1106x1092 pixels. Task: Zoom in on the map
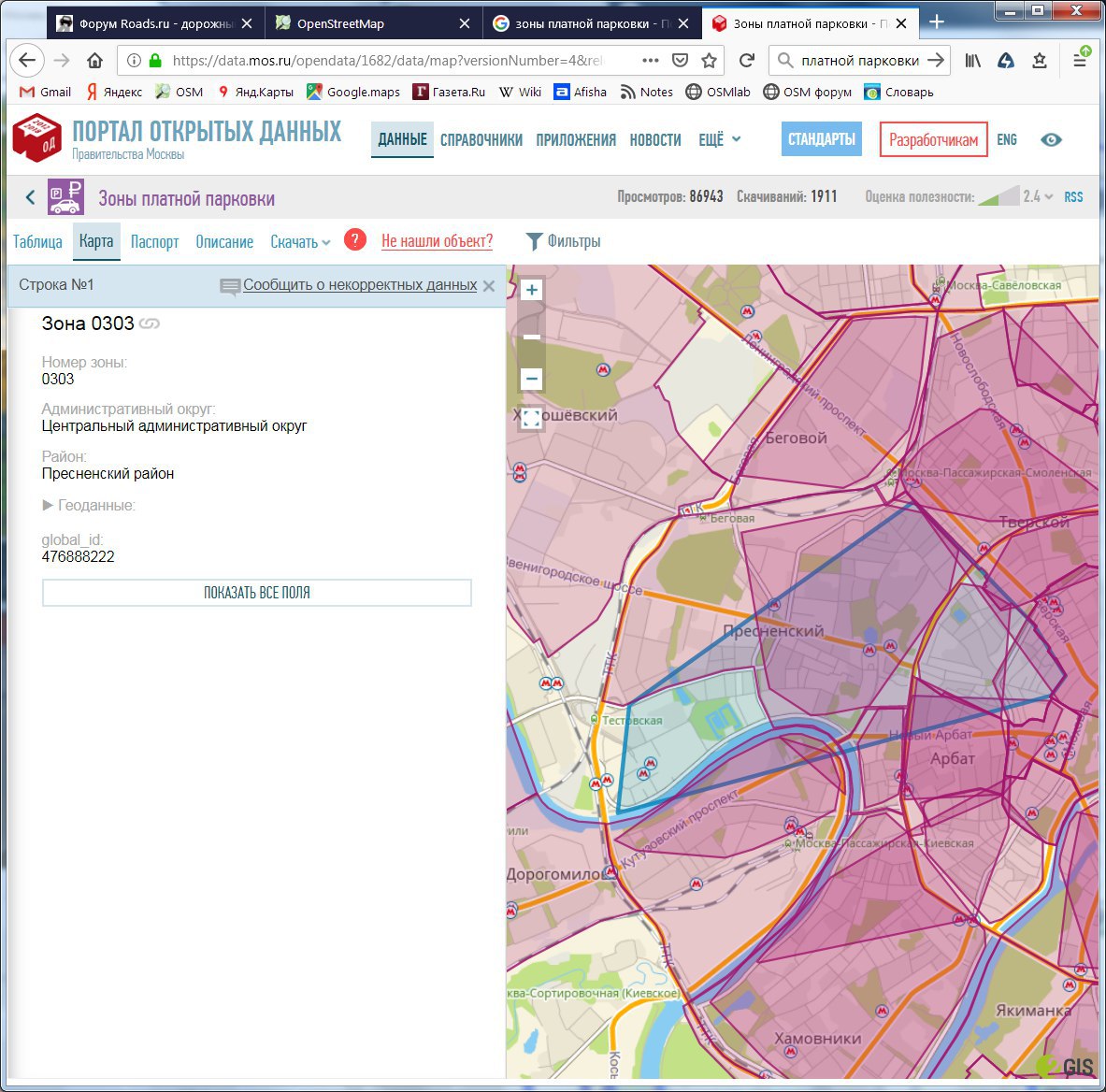coord(532,290)
